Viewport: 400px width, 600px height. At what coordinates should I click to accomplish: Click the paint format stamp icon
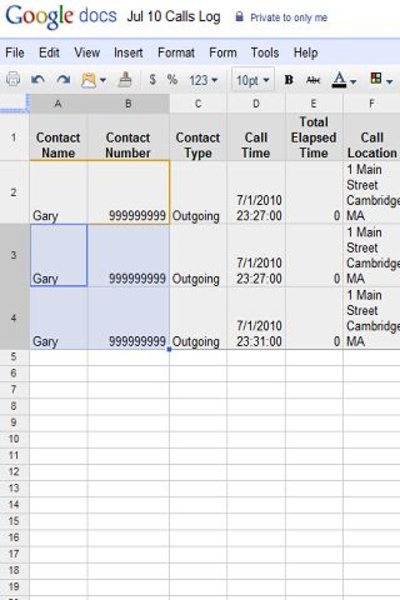click(x=125, y=80)
